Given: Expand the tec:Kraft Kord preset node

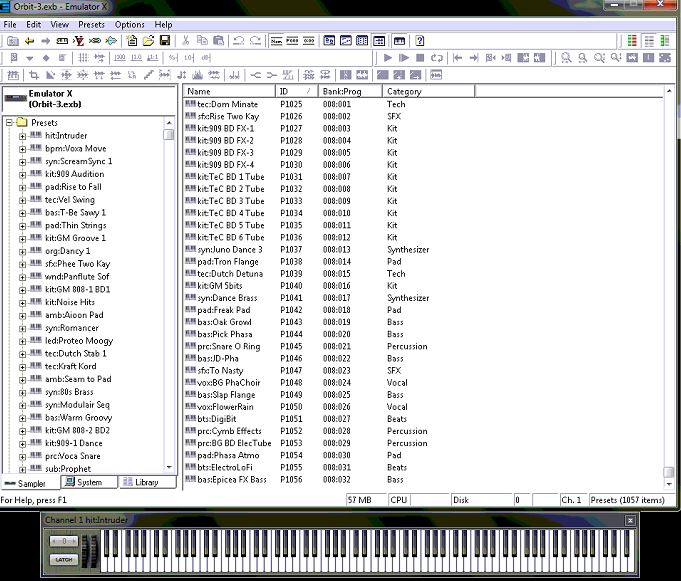Looking at the screenshot, I should tap(22, 367).
